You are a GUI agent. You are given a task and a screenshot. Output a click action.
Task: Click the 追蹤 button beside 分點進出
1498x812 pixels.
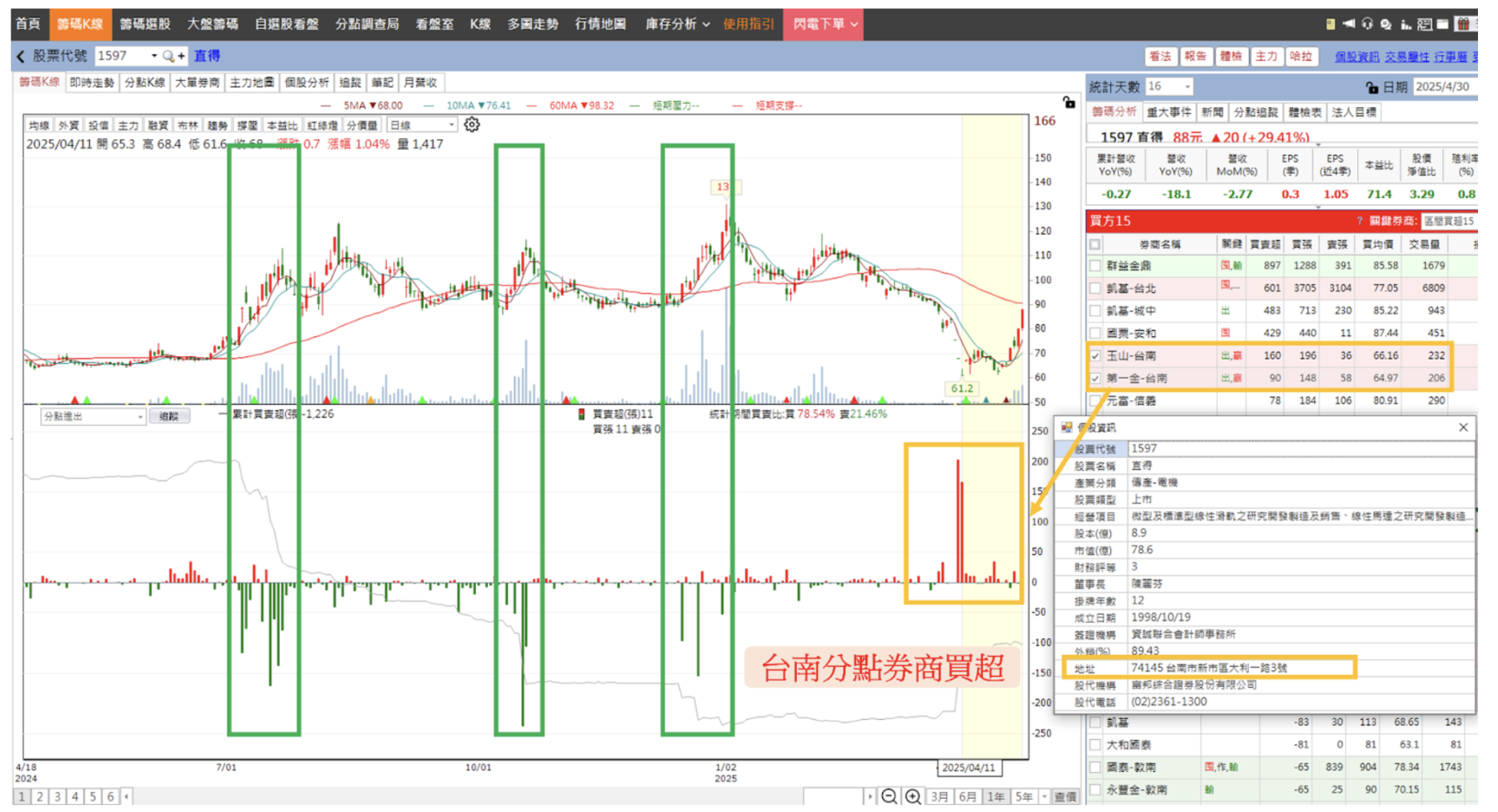[x=169, y=416]
